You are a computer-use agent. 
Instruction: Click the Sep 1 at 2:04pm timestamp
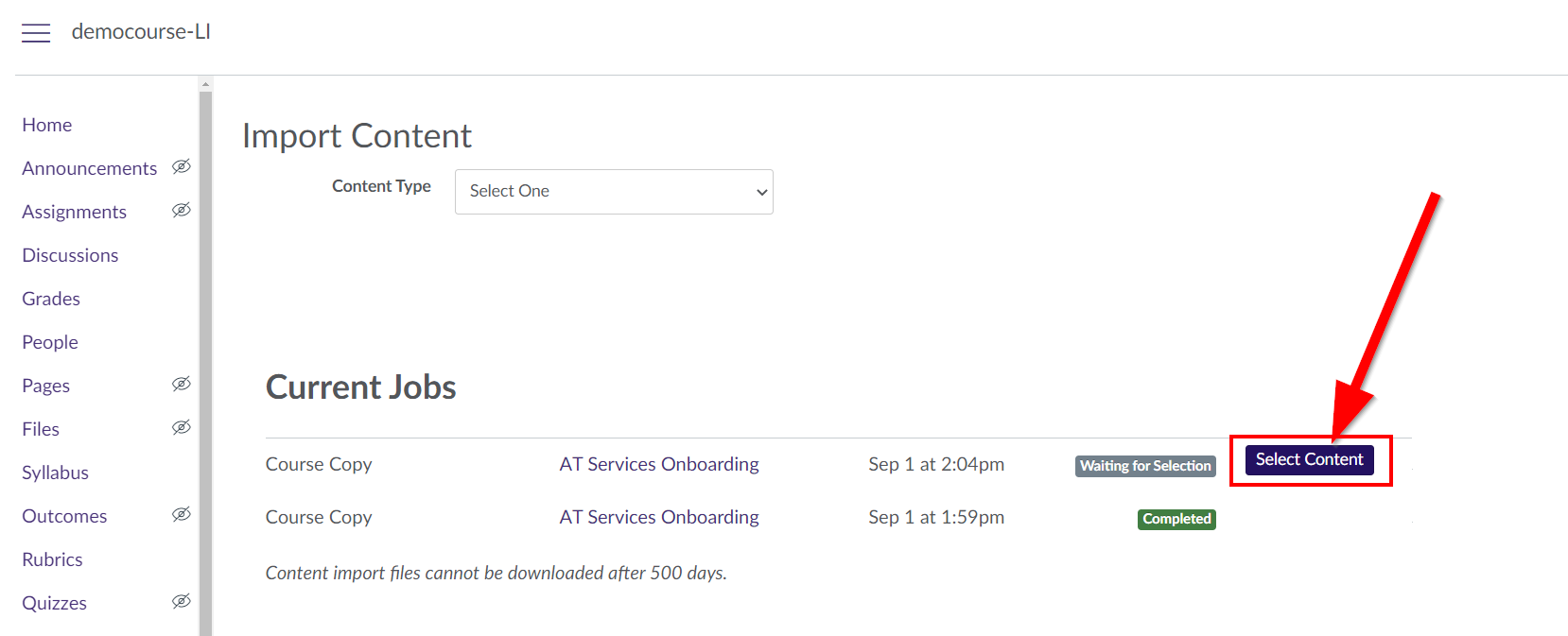click(936, 464)
